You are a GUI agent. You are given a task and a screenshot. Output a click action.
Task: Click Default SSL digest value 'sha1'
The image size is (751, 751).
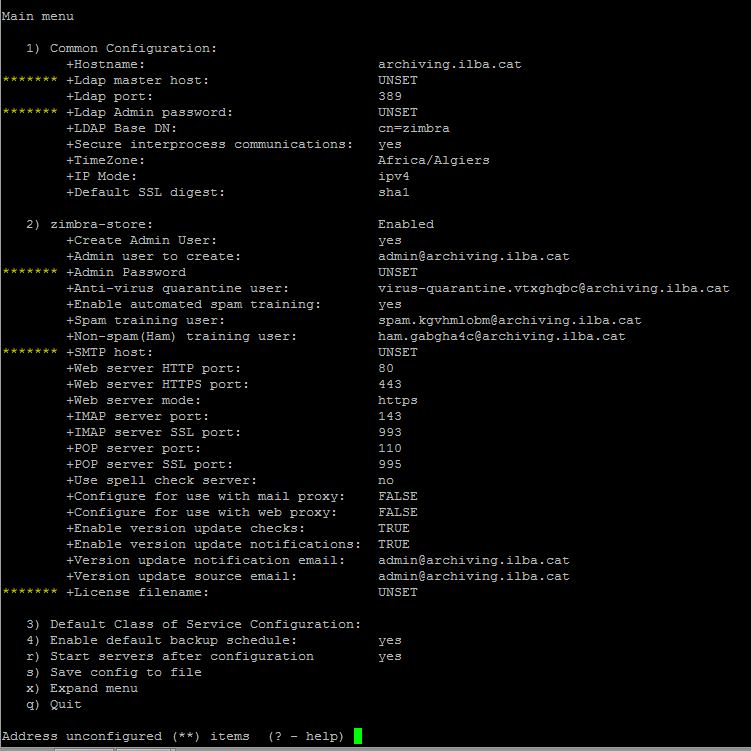[394, 192]
